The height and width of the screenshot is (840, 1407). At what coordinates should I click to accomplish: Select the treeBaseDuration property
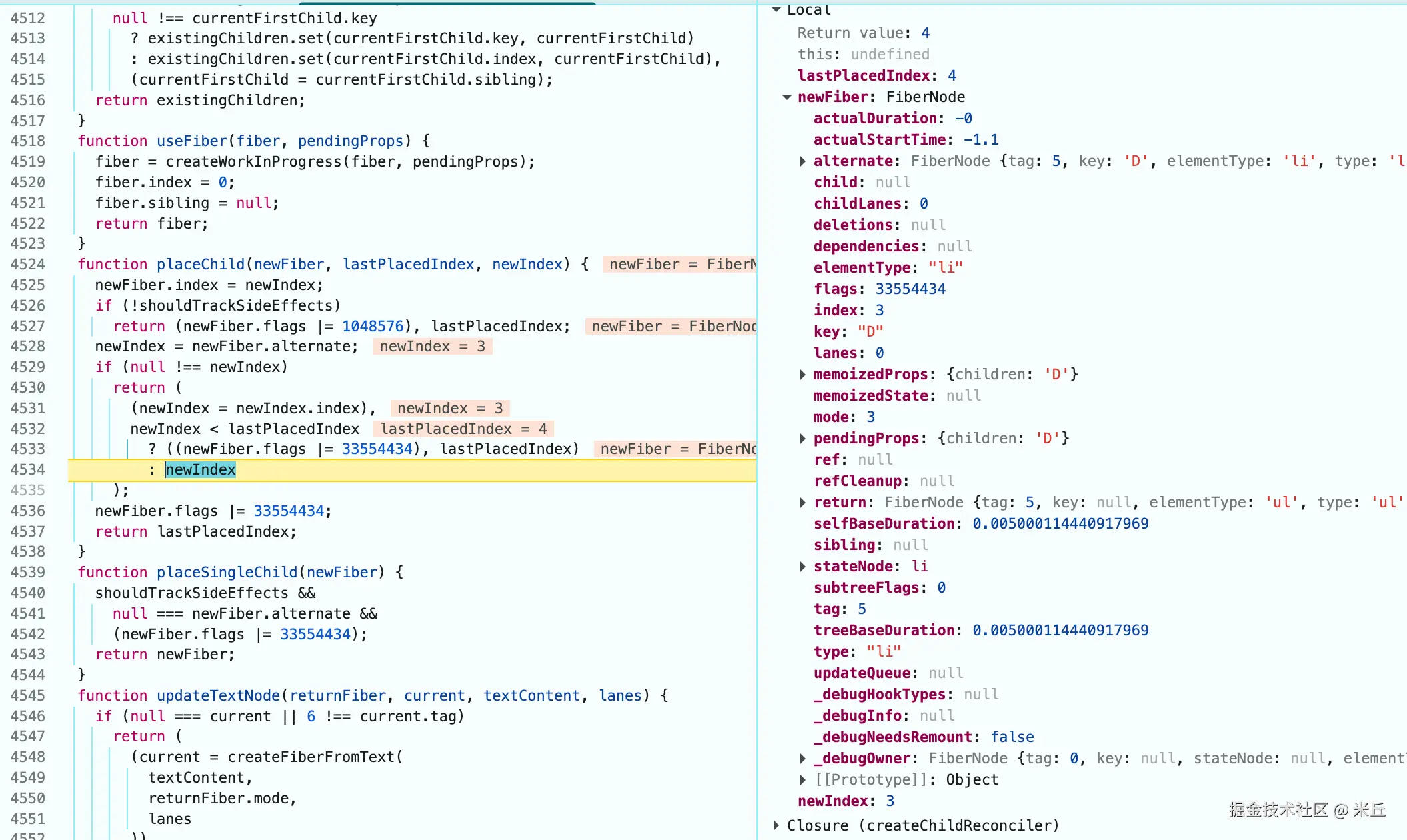click(981, 631)
